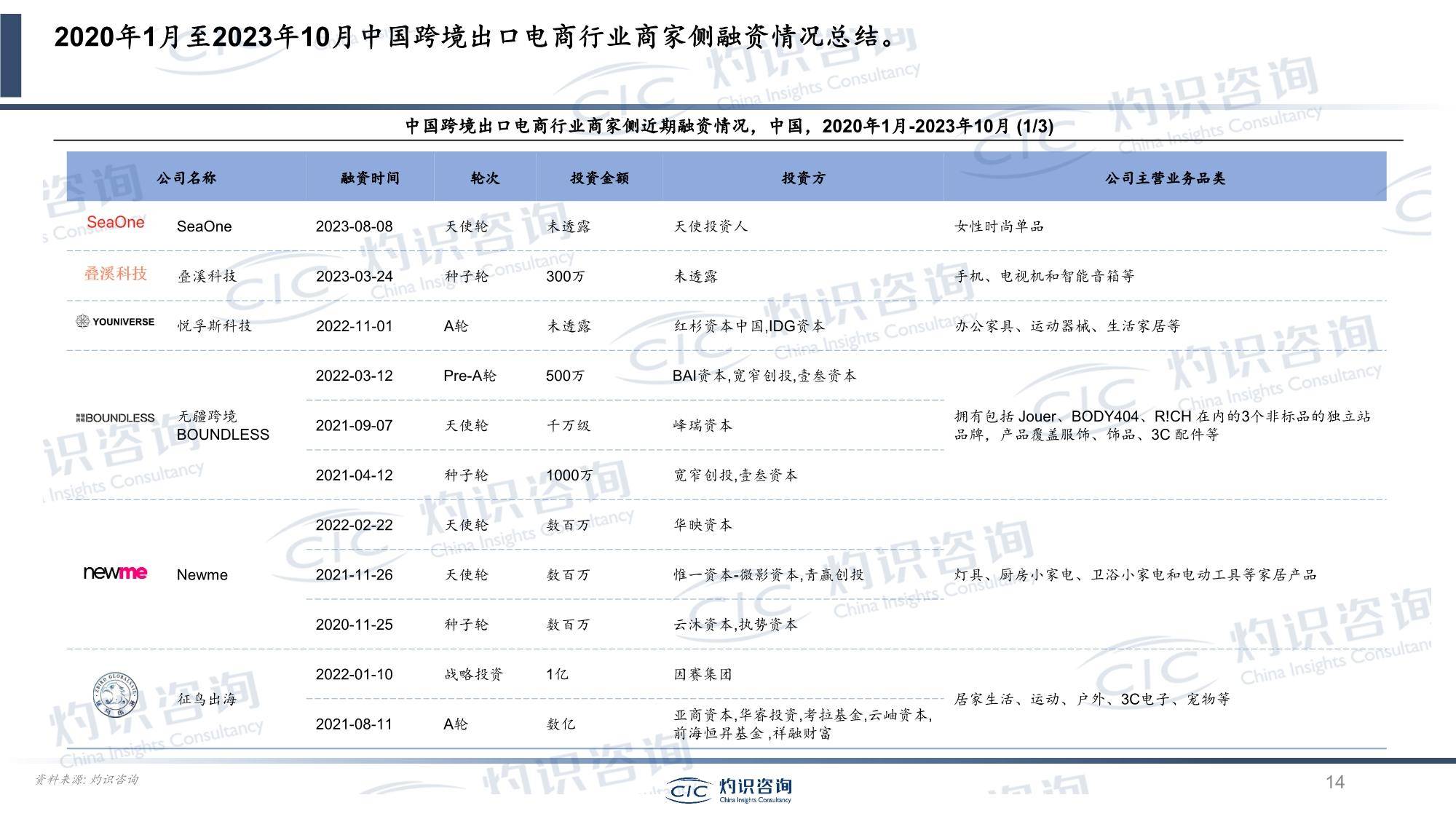Select date 2021-11-26

354,574
